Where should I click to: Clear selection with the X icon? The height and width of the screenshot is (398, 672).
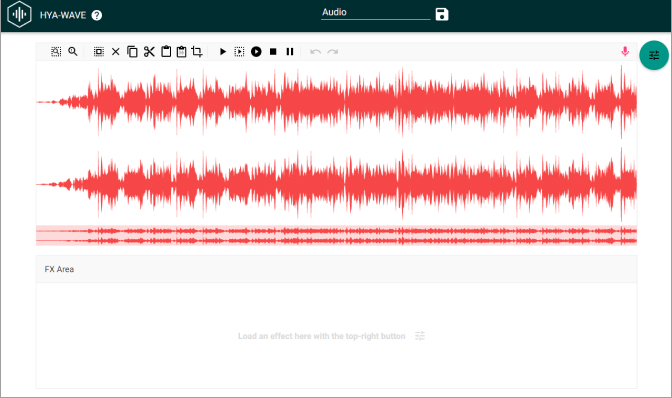tap(116, 52)
